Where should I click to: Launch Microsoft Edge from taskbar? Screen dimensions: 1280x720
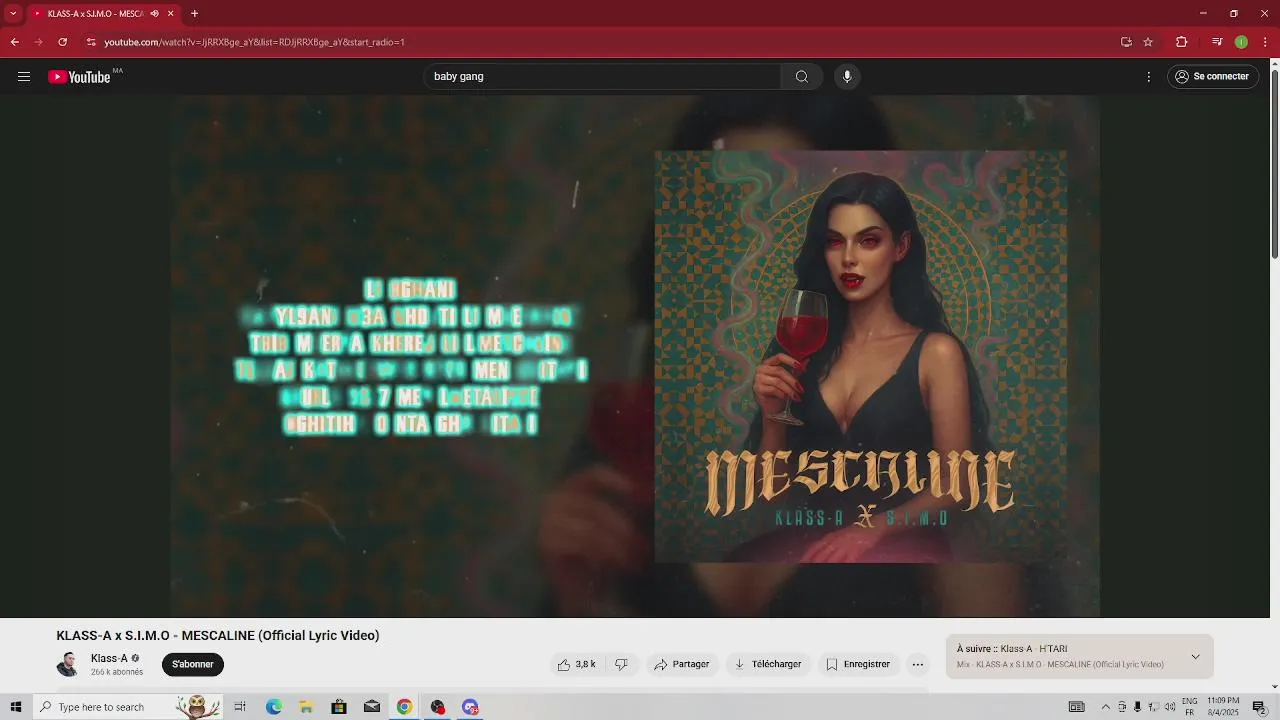click(274, 707)
